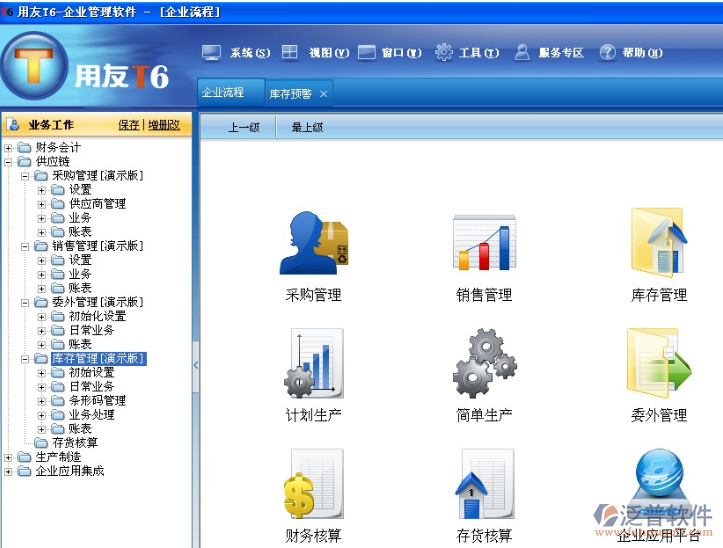The width and height of the screenshot is (723, 548).
Task: Switch to the 企业流程 tab
Action: pyautogui.click(x=223, y=93)
